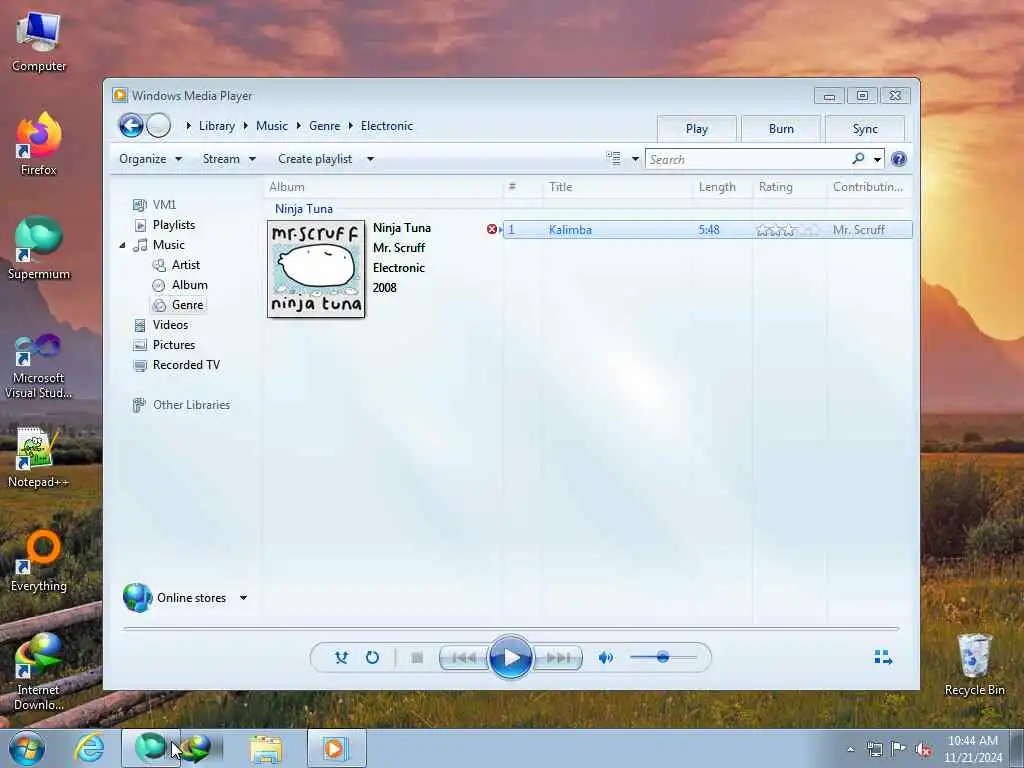This screenshot has height=768, width=1024.
Task: Click Create playlist
Action: pyautogui.click(x=315, y=159)
